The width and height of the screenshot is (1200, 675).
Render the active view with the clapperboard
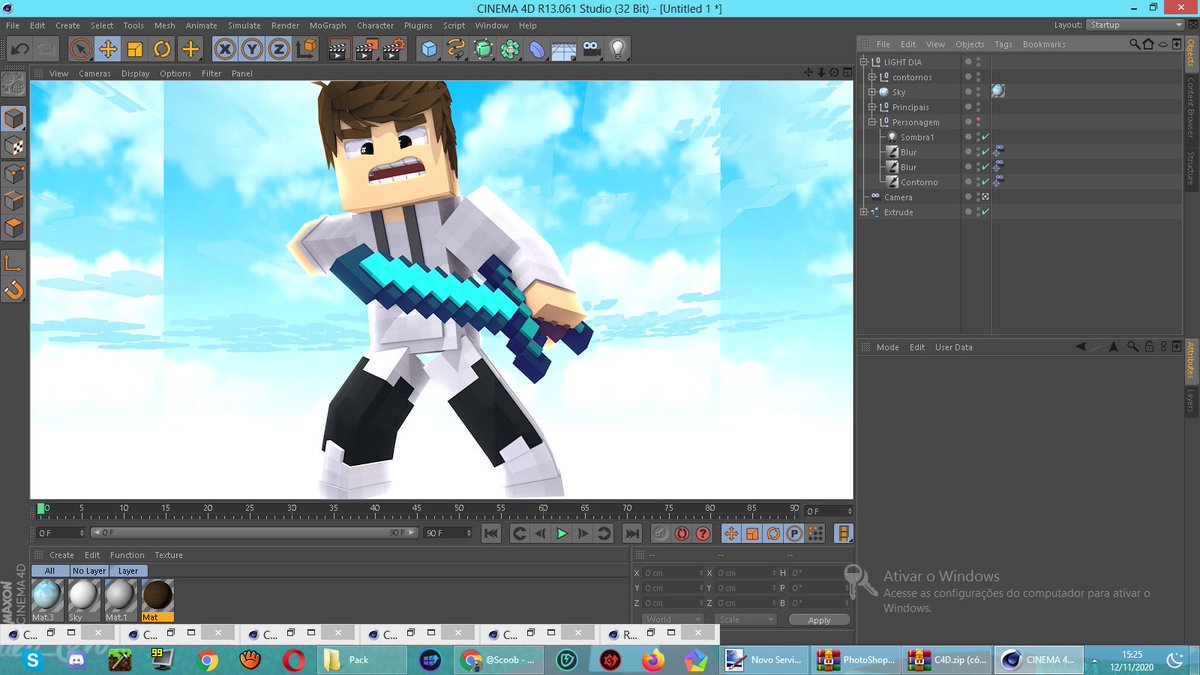(340, 48)
